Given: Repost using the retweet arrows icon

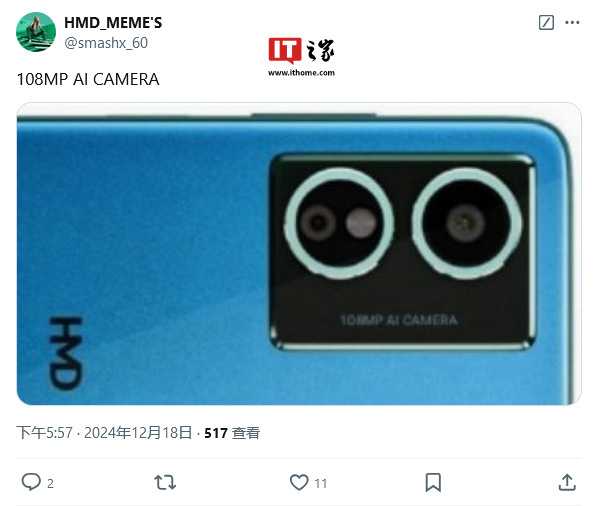Looking at the screenshot, I should click(165, 482).
